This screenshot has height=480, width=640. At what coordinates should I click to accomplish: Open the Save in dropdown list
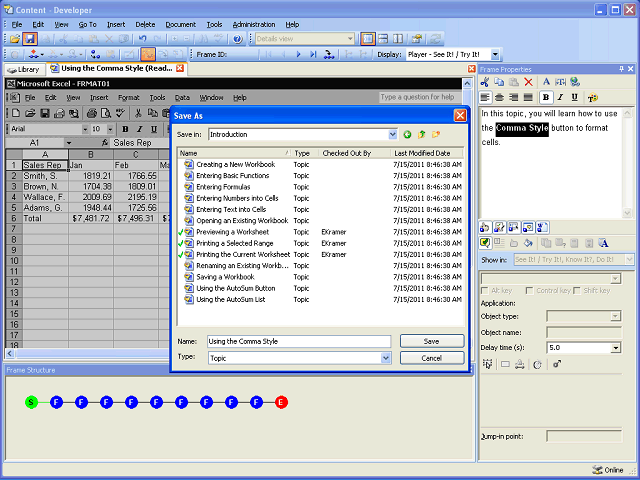pyautogui.click(x=392, y=134)
